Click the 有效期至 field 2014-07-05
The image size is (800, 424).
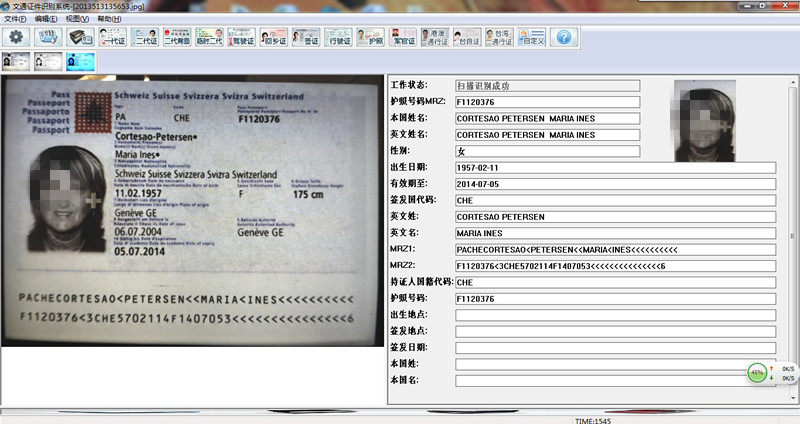615,184
